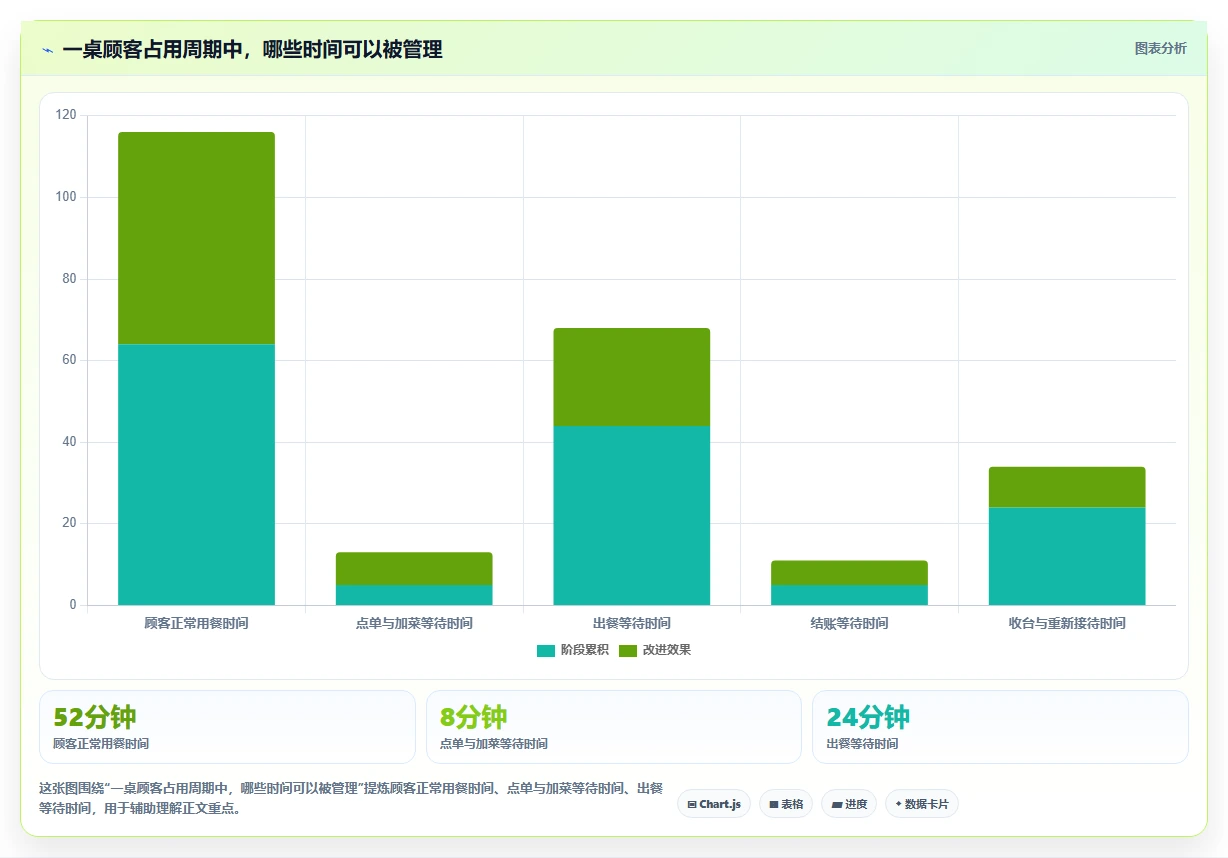Click the y-axis value 60
Screen dimensions: 1228x858
(69, 360)
